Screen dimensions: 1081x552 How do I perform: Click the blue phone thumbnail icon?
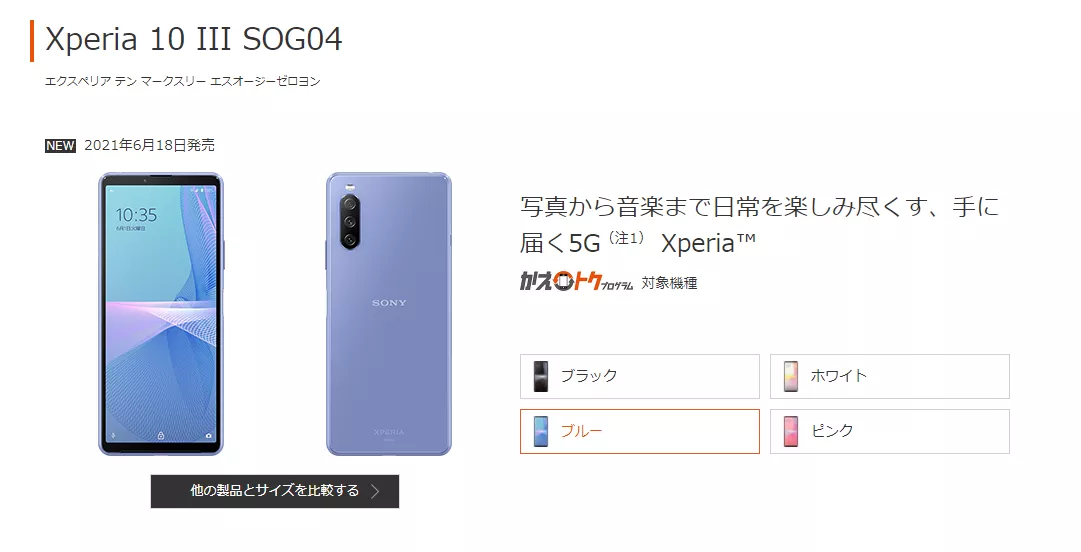click(541, 431)
